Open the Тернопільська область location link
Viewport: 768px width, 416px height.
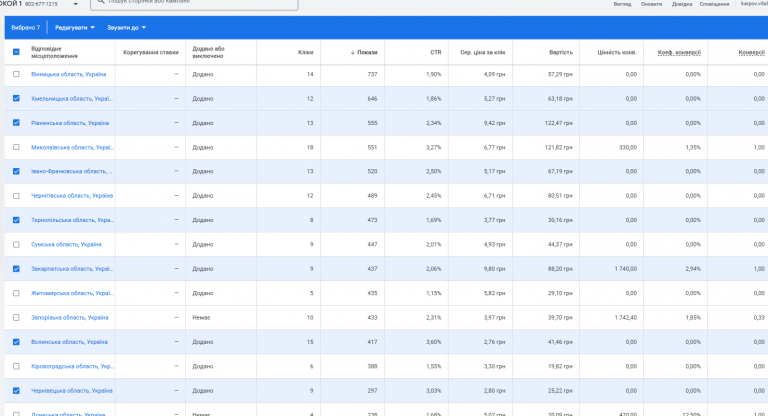tap(72, 220)
